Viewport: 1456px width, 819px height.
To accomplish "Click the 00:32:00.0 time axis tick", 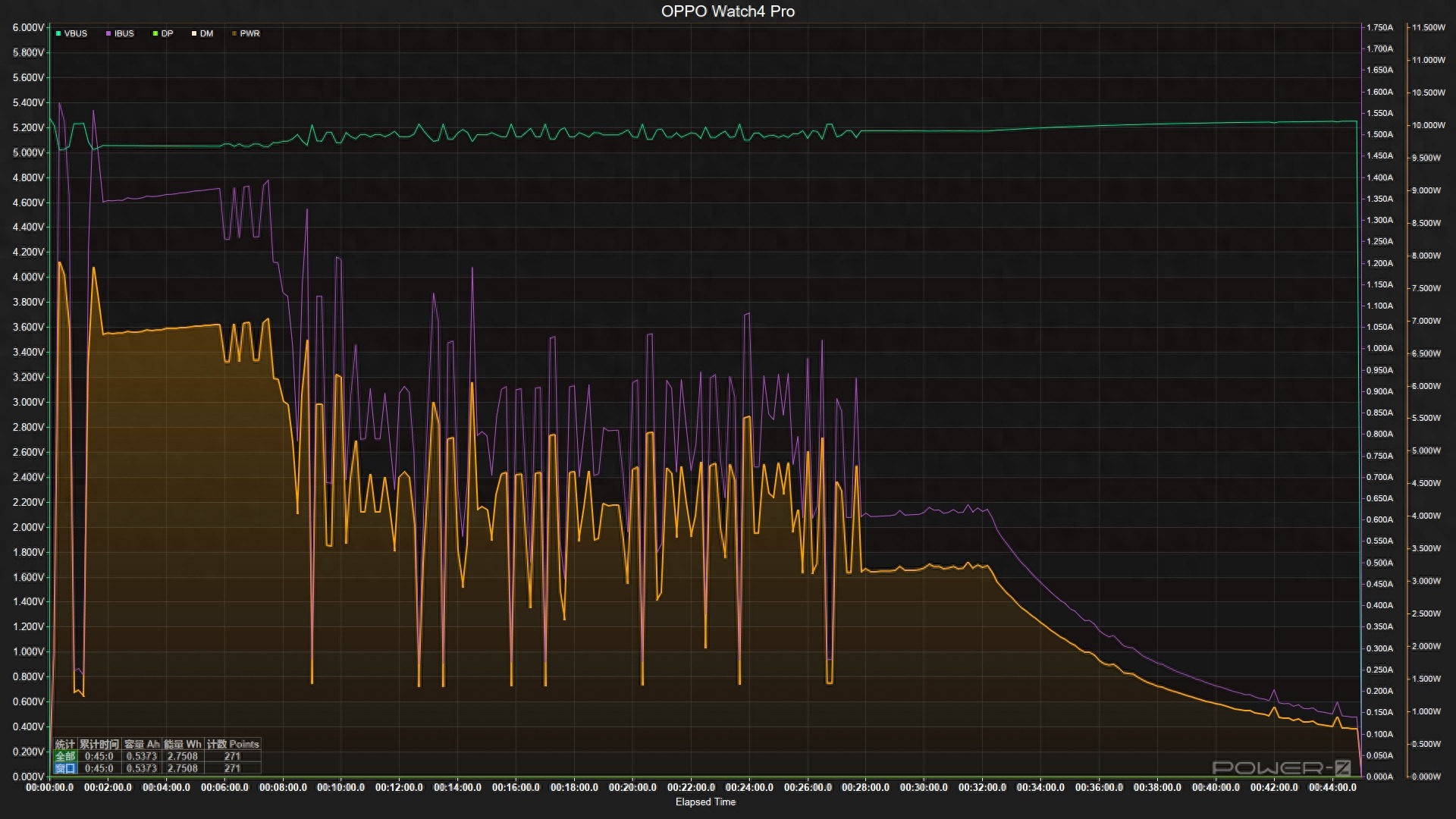I will click(x=982, y=787).
